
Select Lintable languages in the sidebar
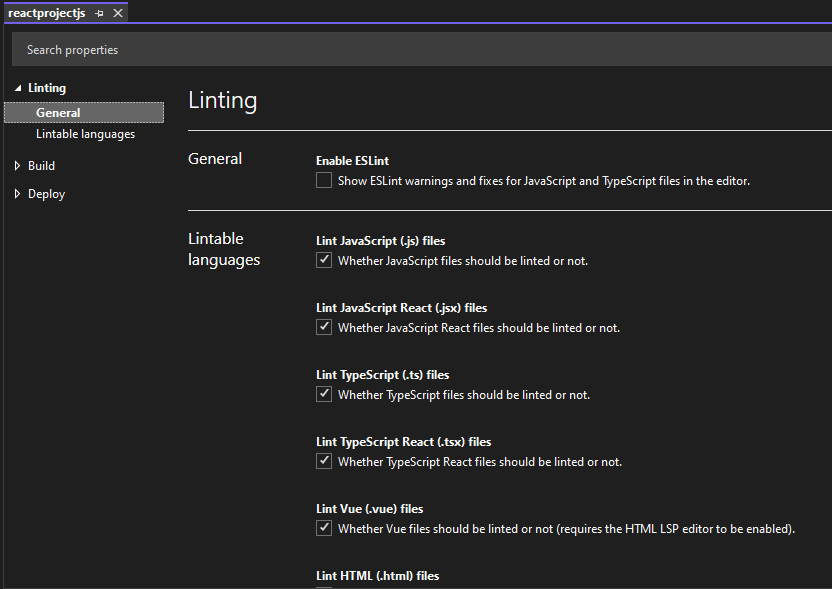click(86, 133)
